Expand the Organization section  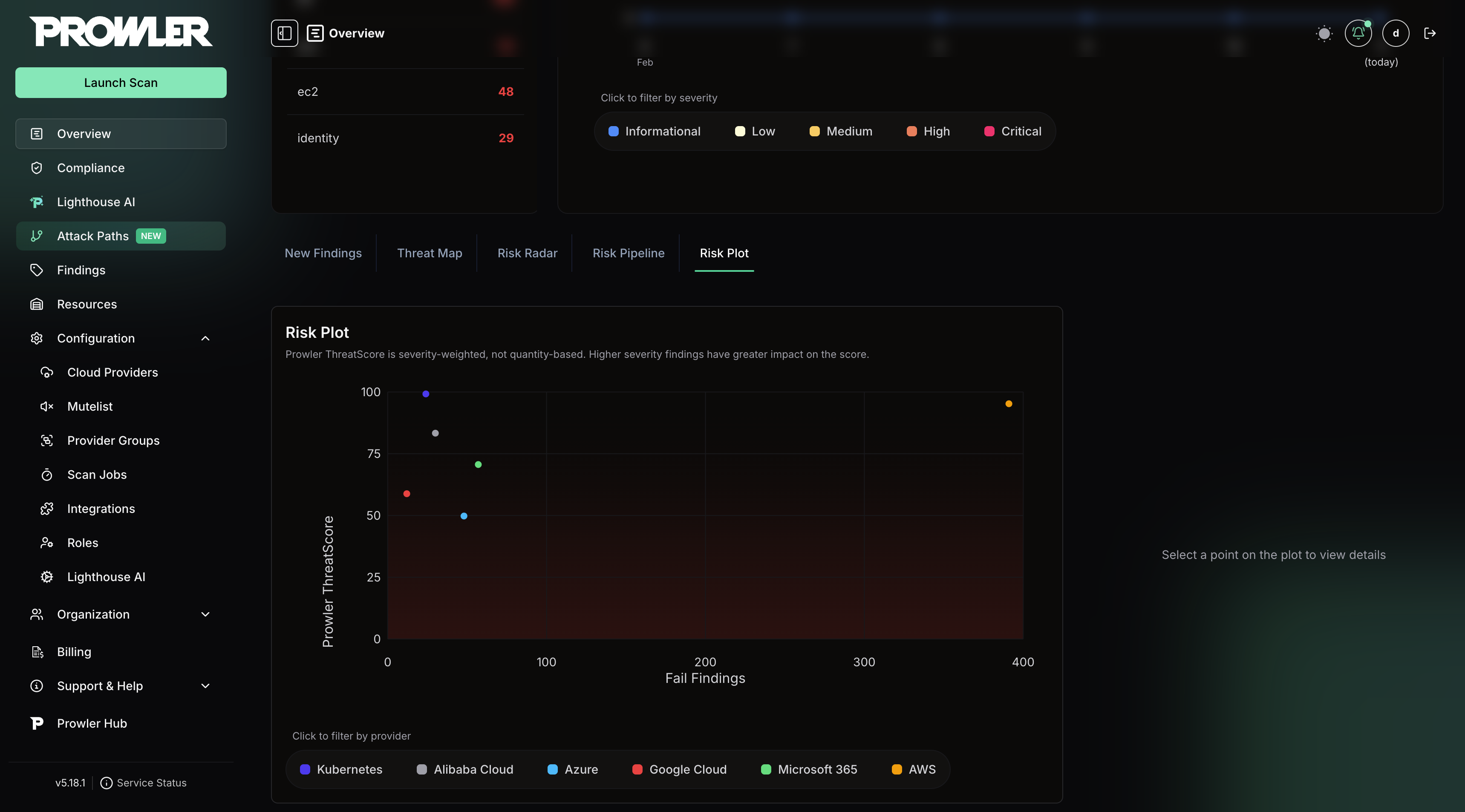pyautogui.click(x=205, y=614)
